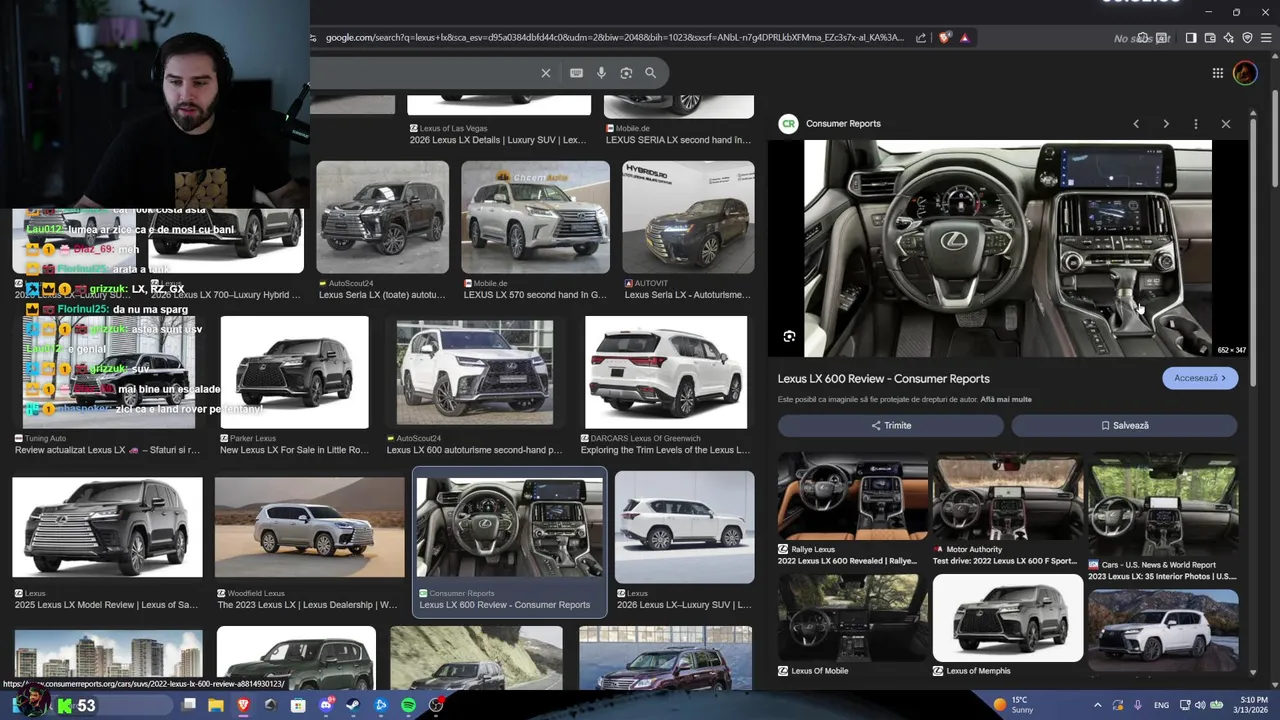Open Lexus Of Mobile interior thumbnail
The image size is (1280, 720).
click(853, 618)
